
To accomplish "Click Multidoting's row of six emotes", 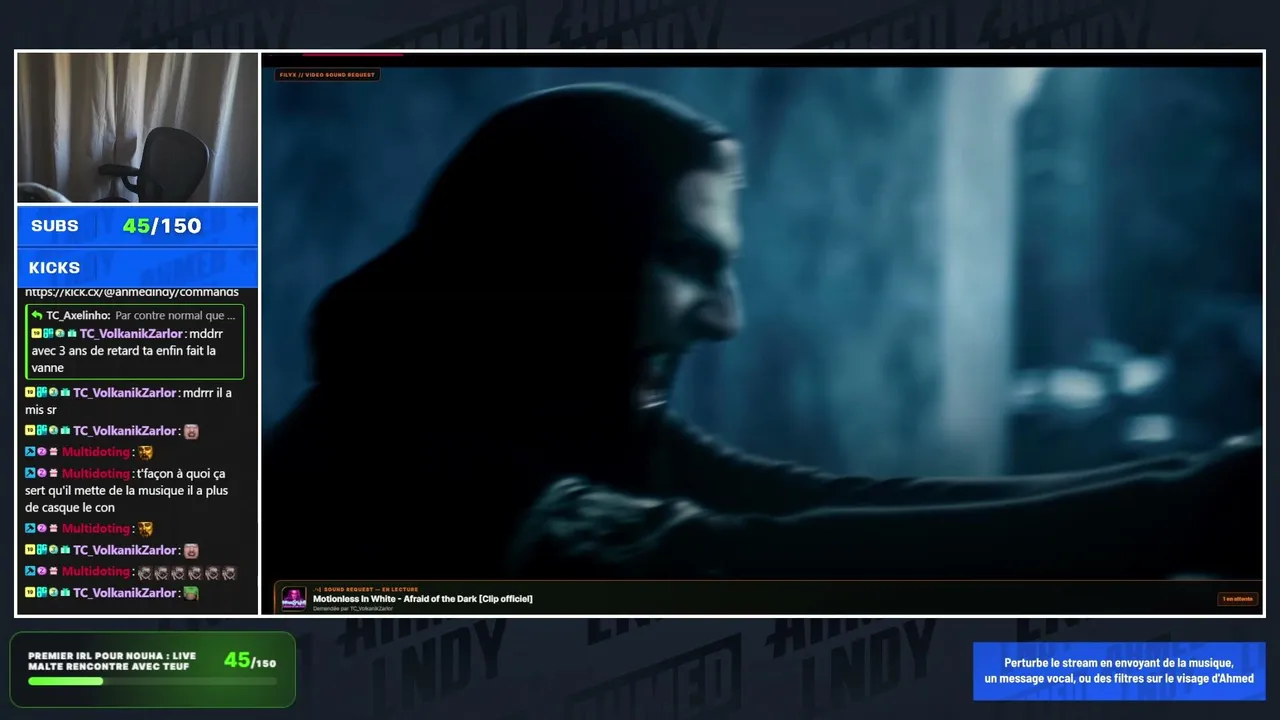I will [x=187, y=572].
